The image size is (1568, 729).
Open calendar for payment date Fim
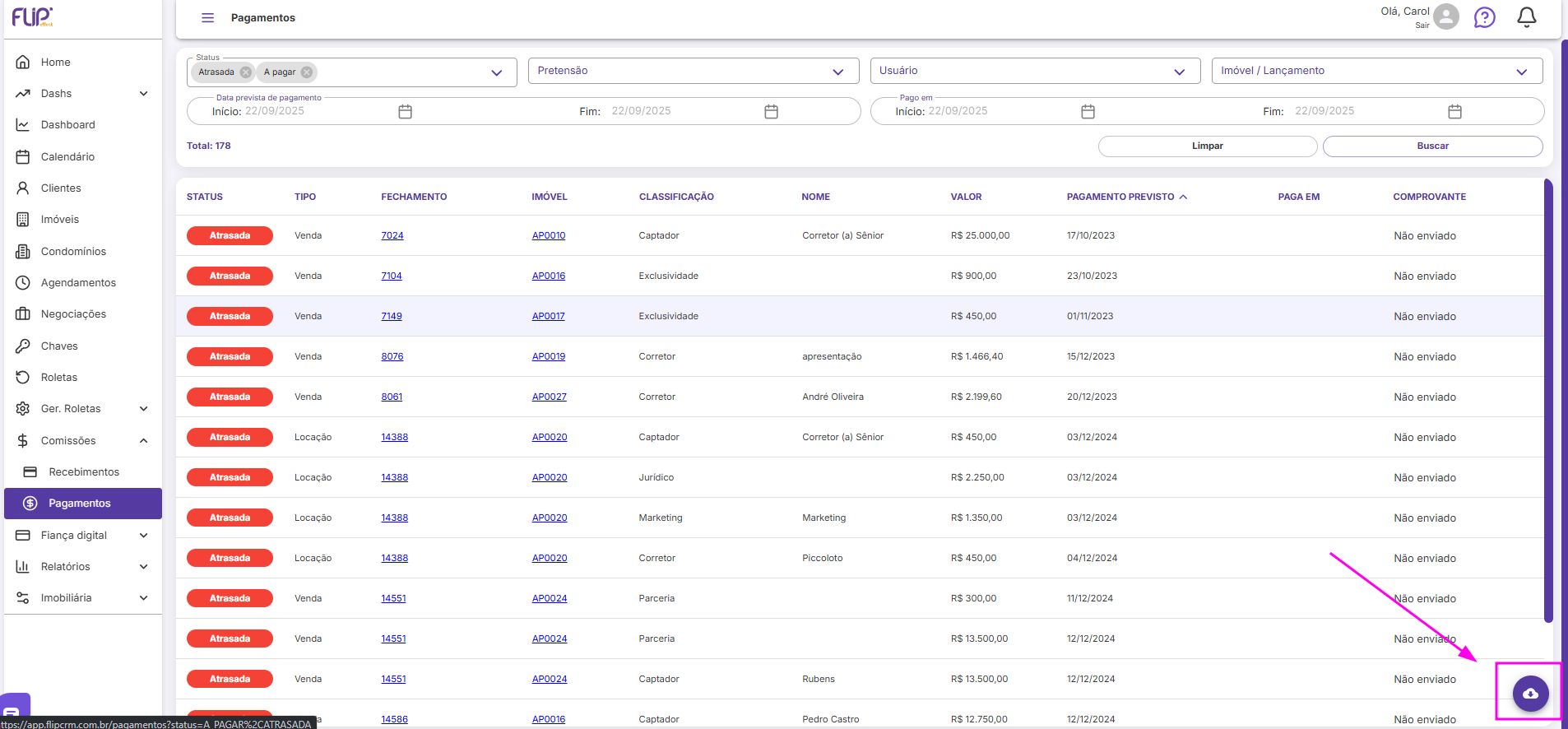tap(771, 111)
